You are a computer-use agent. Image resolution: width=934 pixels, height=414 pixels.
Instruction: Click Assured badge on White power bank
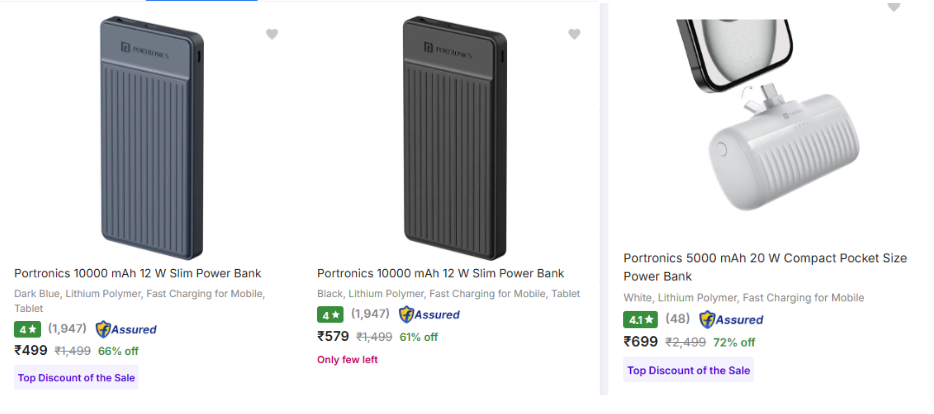click(x=731, y=320)
